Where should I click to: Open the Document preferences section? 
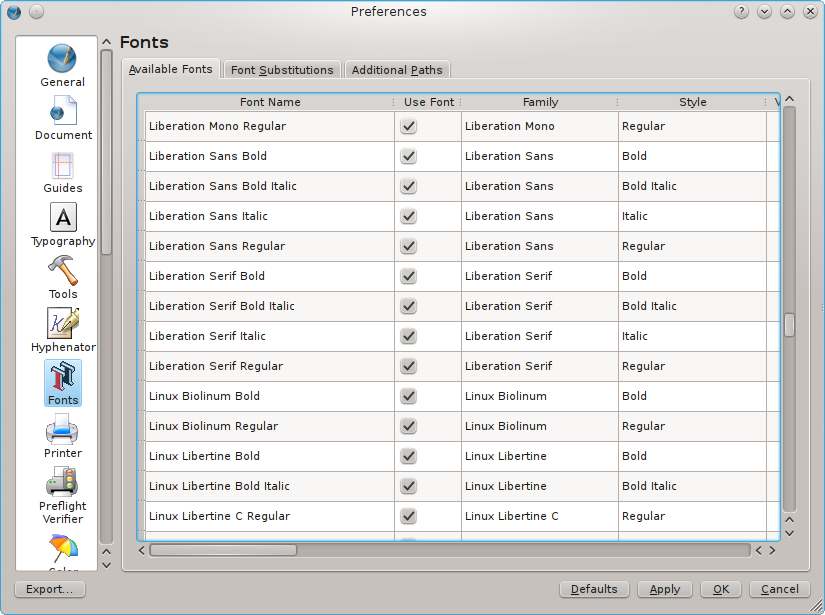click(x=63, y=118)
